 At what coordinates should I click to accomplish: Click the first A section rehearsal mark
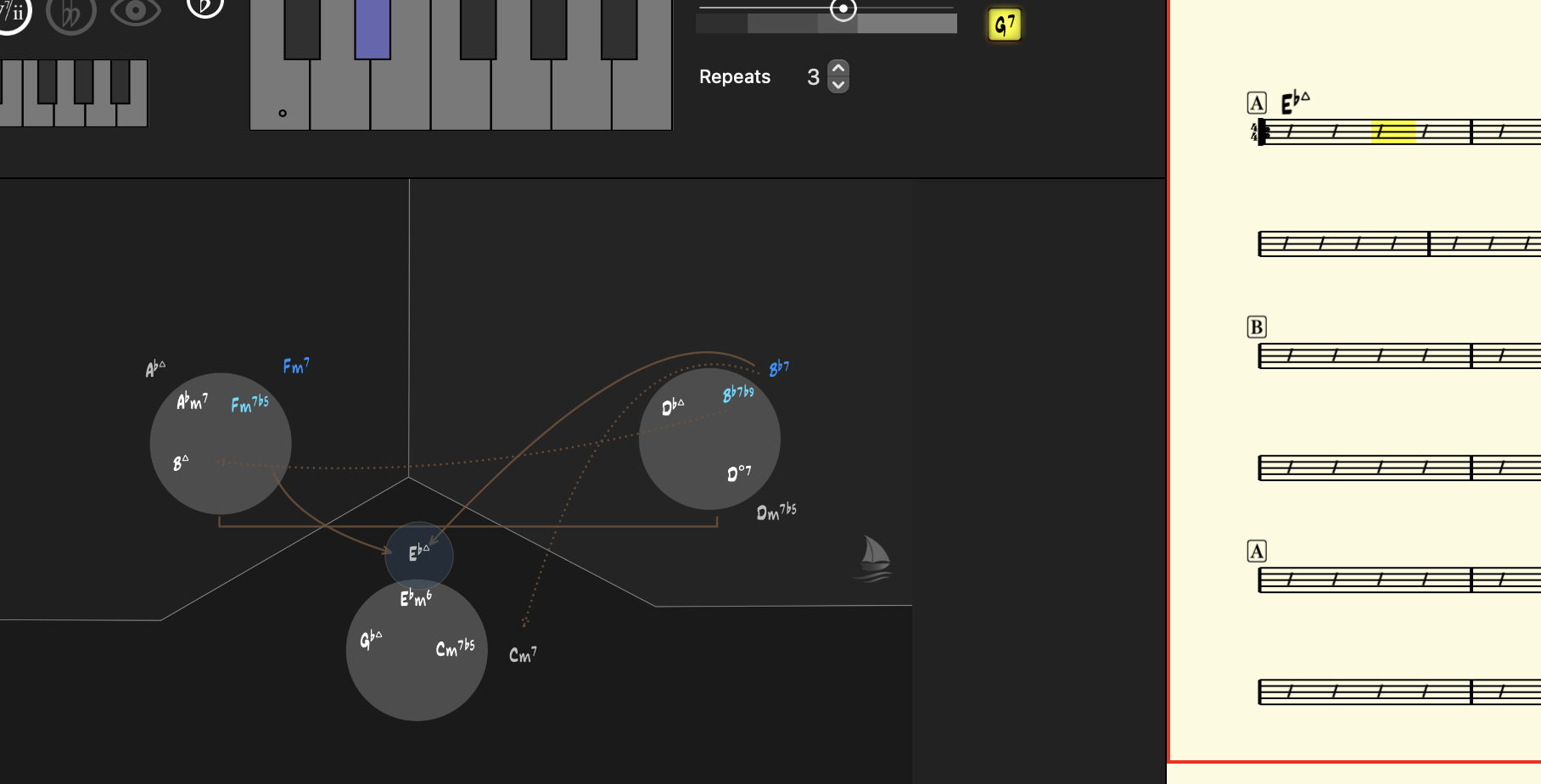(x=1257, y=104)
